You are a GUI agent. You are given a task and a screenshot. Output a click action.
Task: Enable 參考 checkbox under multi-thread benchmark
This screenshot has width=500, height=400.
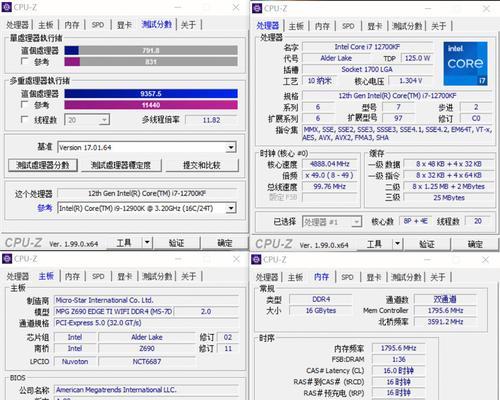24,105
